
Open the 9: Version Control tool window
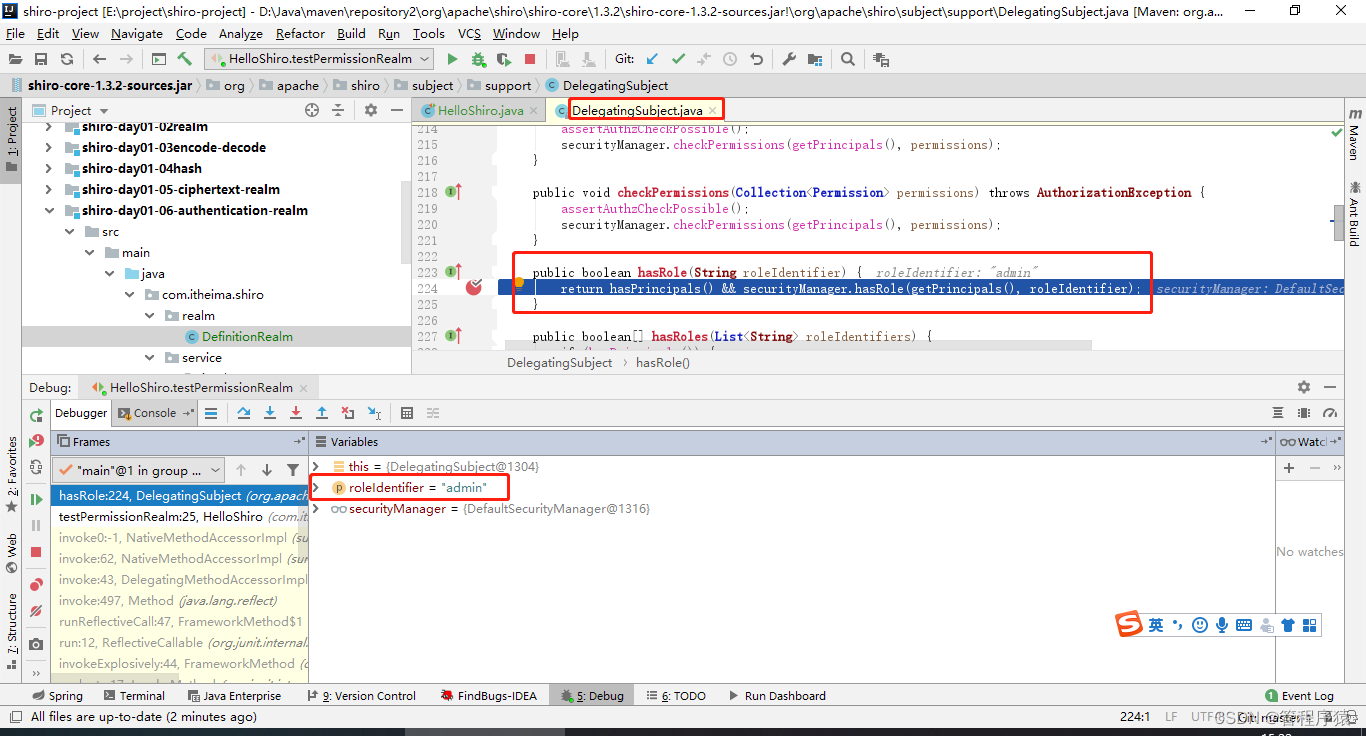[361, 696]
